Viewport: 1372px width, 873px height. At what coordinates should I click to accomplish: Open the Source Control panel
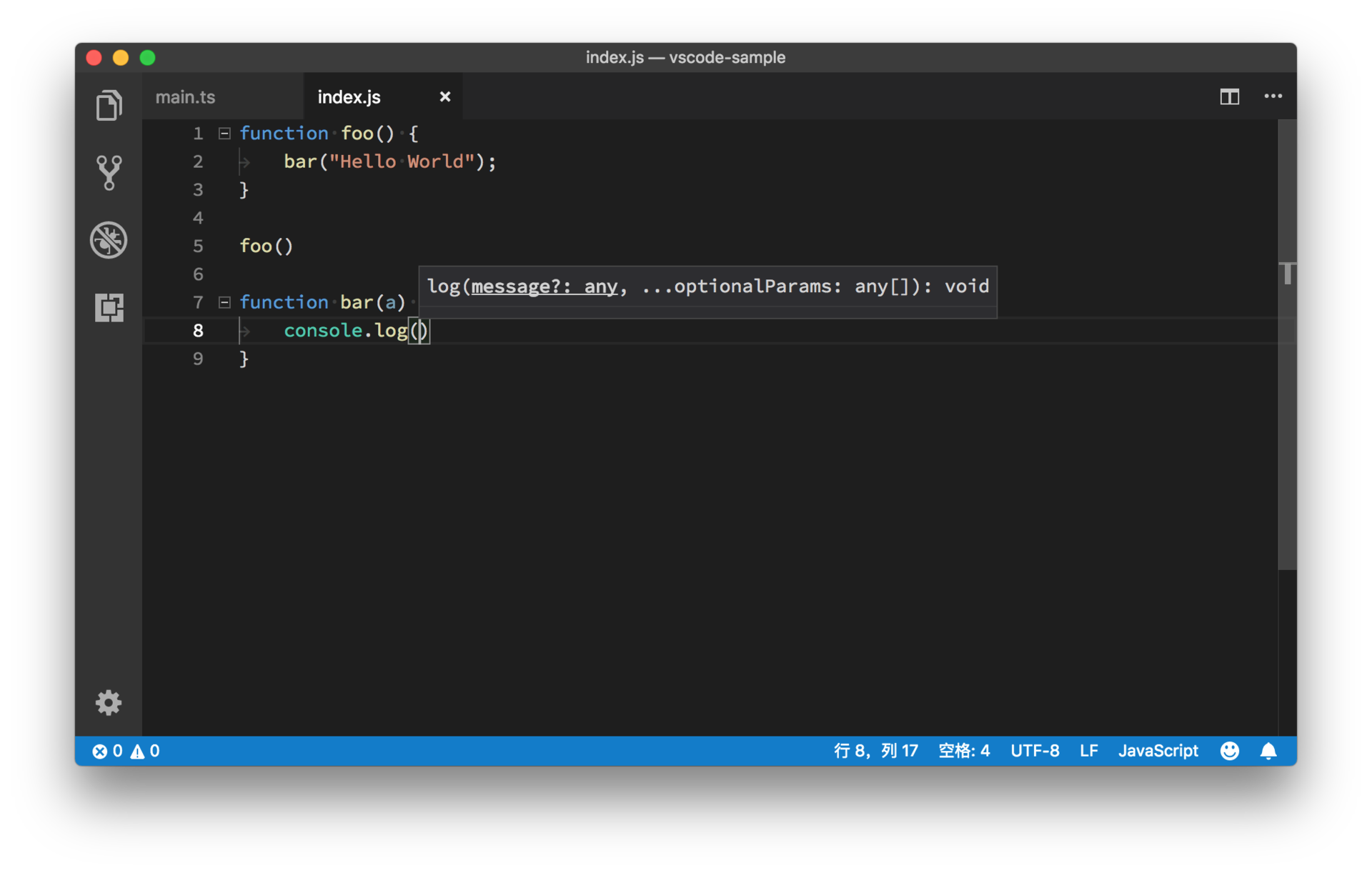[109, 172]
